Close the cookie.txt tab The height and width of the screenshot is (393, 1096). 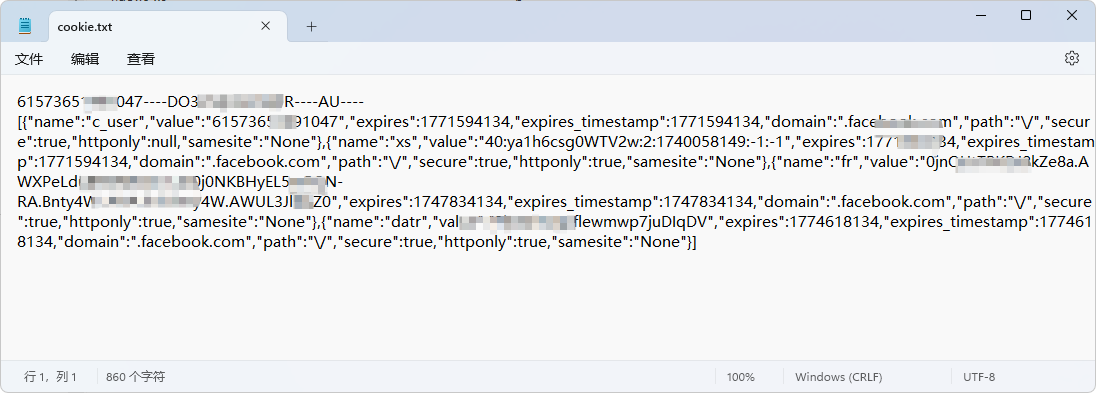click(x=266, y=26)
